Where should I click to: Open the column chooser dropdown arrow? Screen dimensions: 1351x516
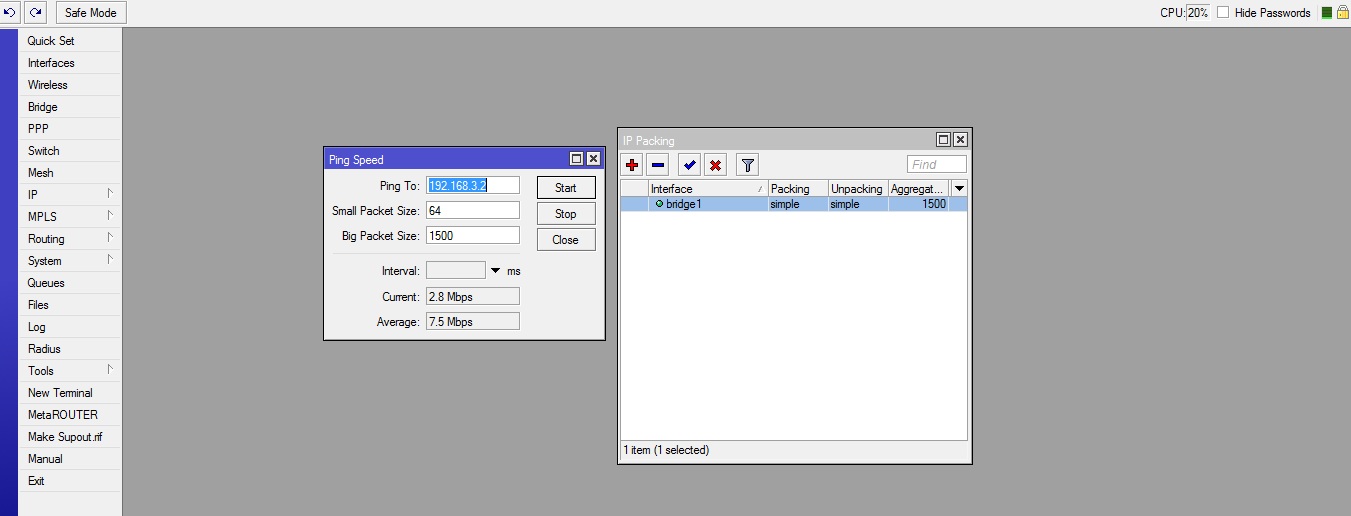click(x=960, y=189)
